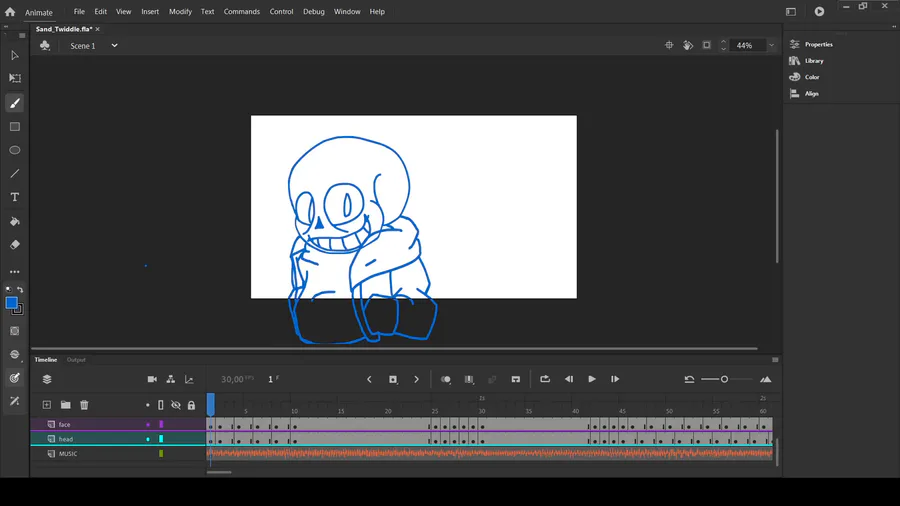Select the Brush tool

tap(15, 103)
